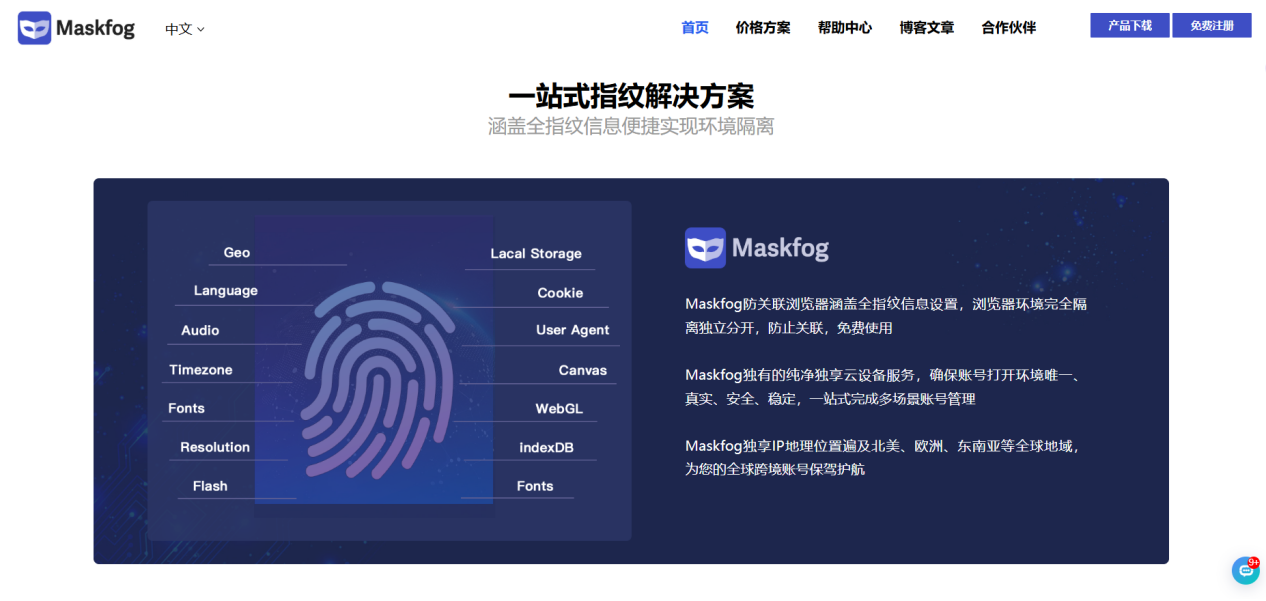Click the User Agent label
This screenshot has height=601, width=1266.
point(572,331)
